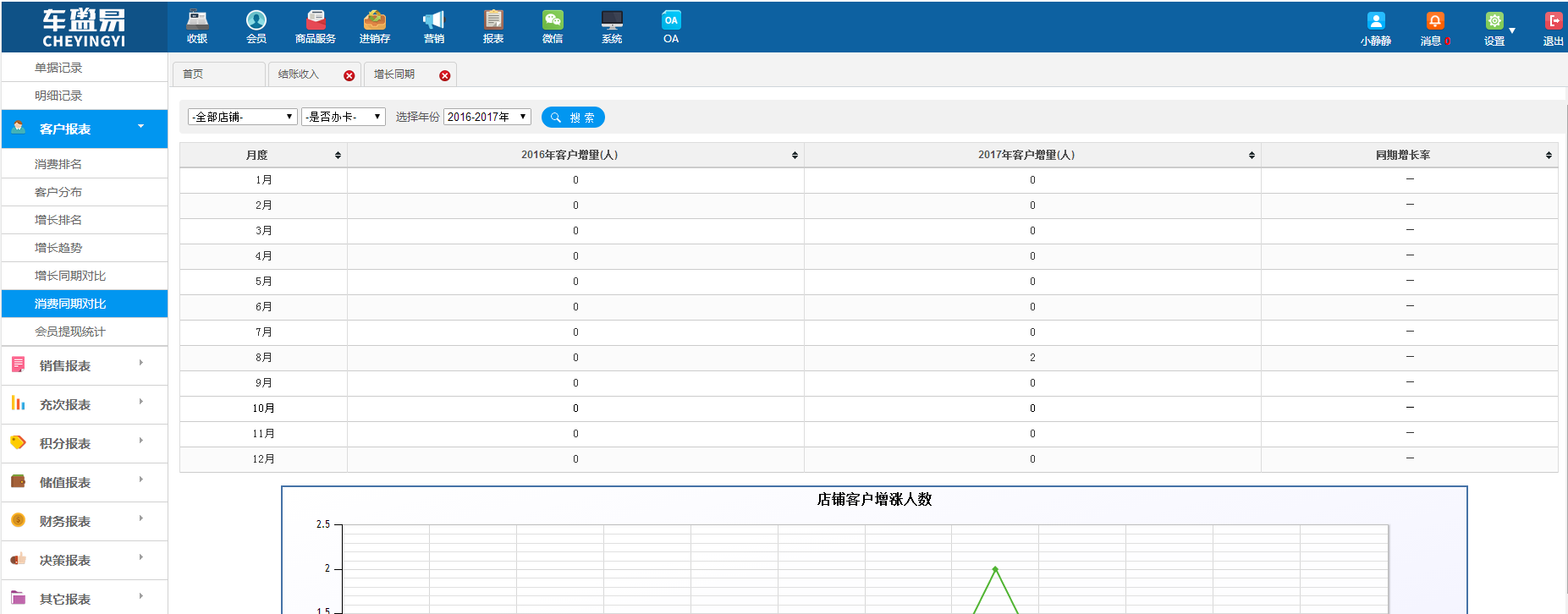Open the settings dropdown arrow

(x=1512, y=31)
